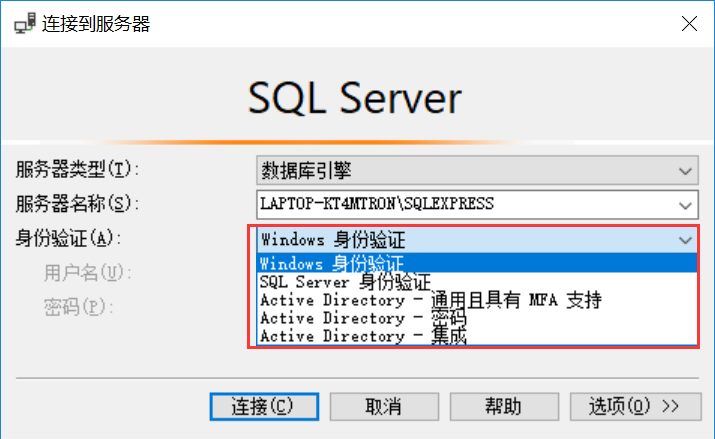Expand the 服务器名称 dropdown arrow

coord(685,205)
